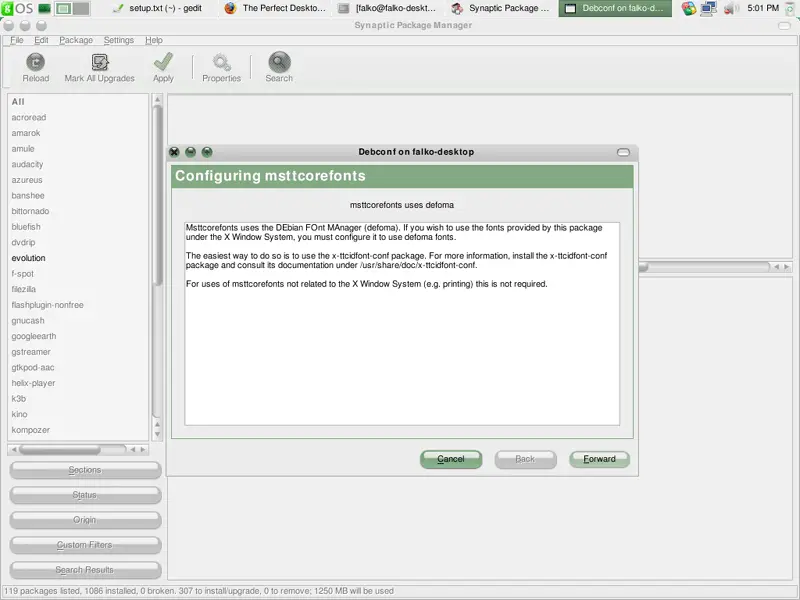Click Forward to continue msttcorefonts configuration
Image resolution: width=800 pixels, height=600 pixels.
pyautogui.click(x=599, y=459)
